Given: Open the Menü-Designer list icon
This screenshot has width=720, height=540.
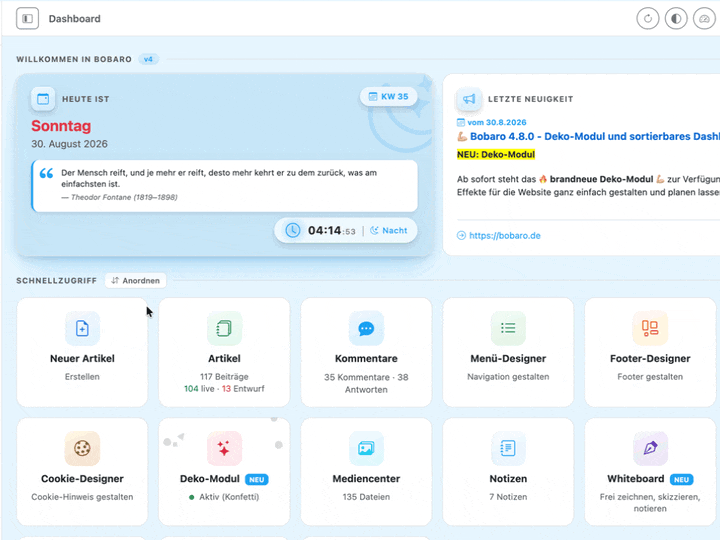Looking at the screenshot, I should click(508, 328).
